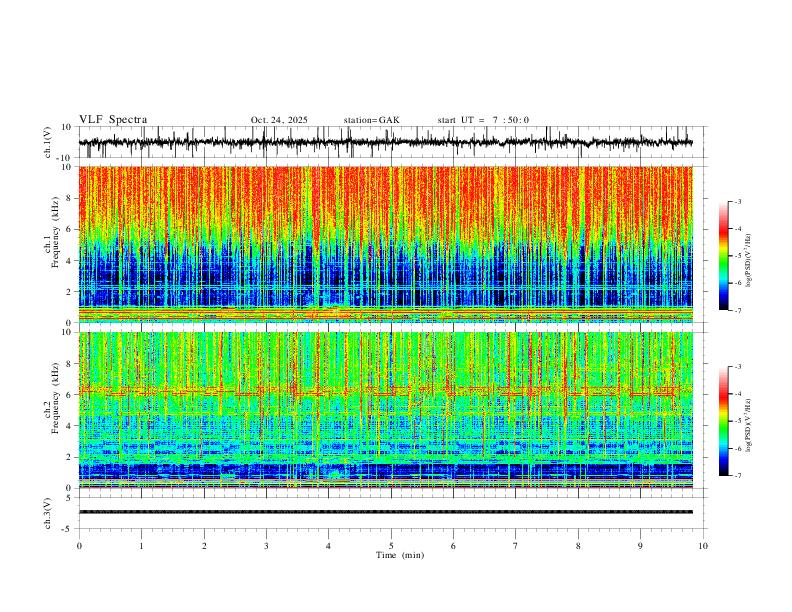Click the ch.1 spectrogram panel
Viewport: 792px width, 612px height.
(x=385, y=244)
